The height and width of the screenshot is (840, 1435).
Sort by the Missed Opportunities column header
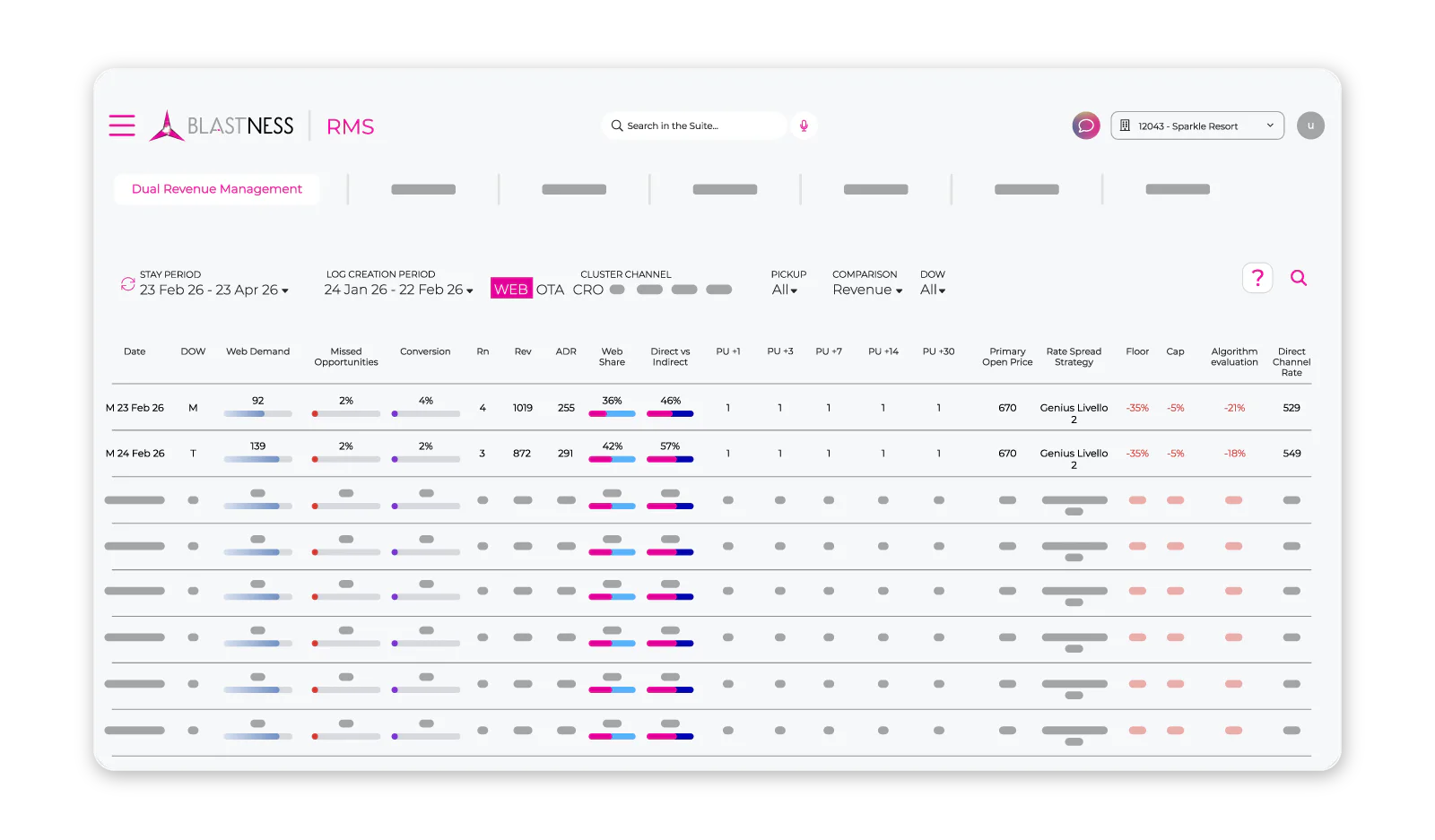pos(346,357)
